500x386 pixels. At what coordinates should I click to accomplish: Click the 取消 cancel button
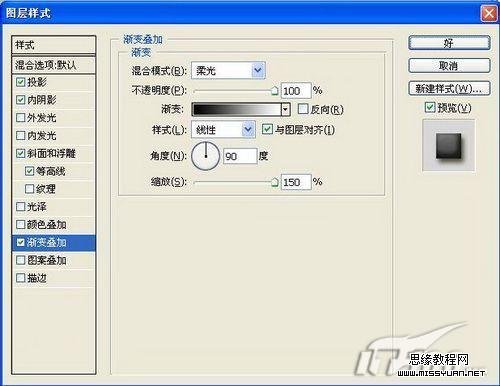[x=449, y=66]
